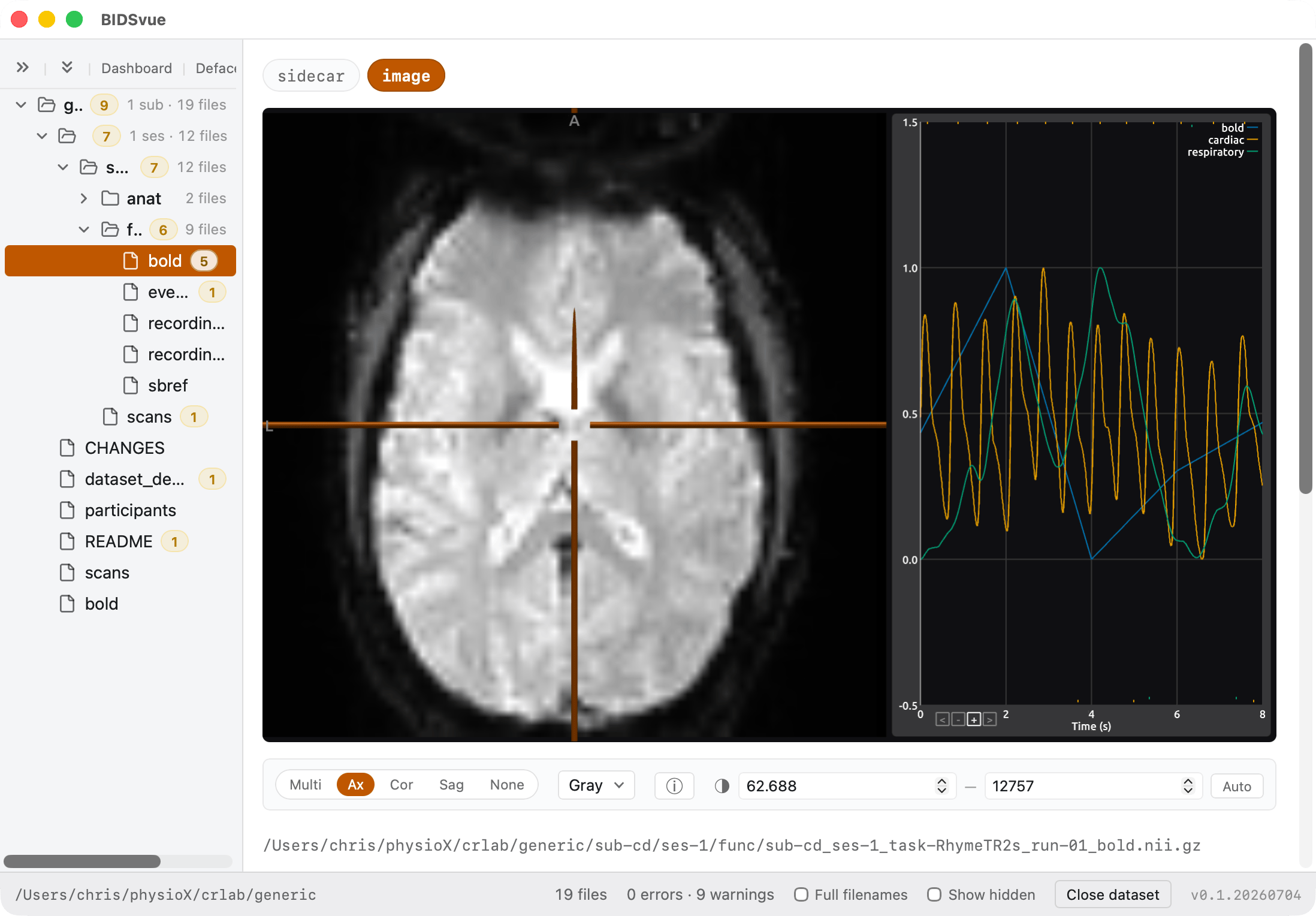Screen dimensions: 1316x916
Task: Click the bold legend entry in graph
Action: pyautogui.click(x=1239, y=128)
